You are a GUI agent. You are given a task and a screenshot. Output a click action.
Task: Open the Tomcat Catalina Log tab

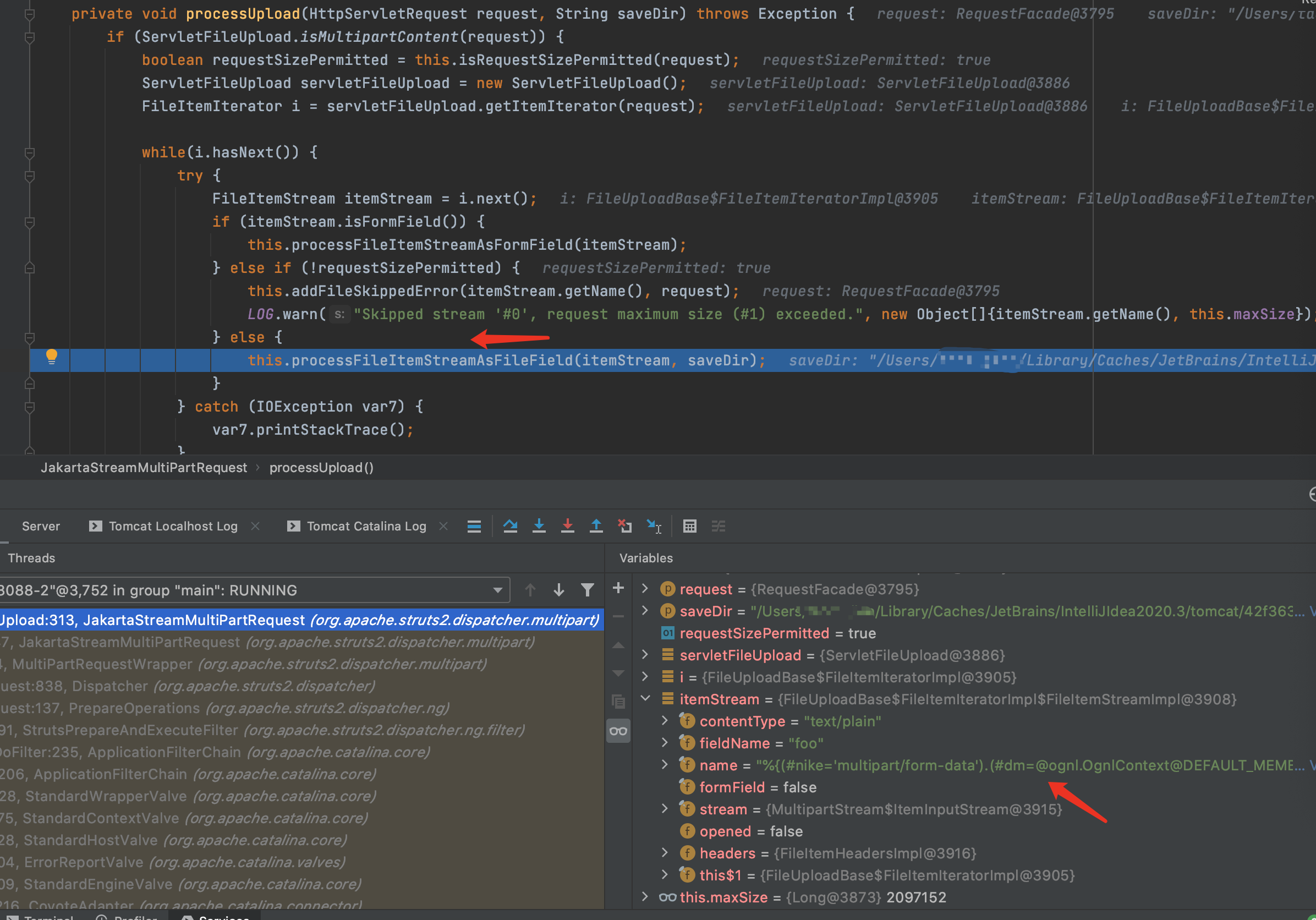tap(366, 526)
